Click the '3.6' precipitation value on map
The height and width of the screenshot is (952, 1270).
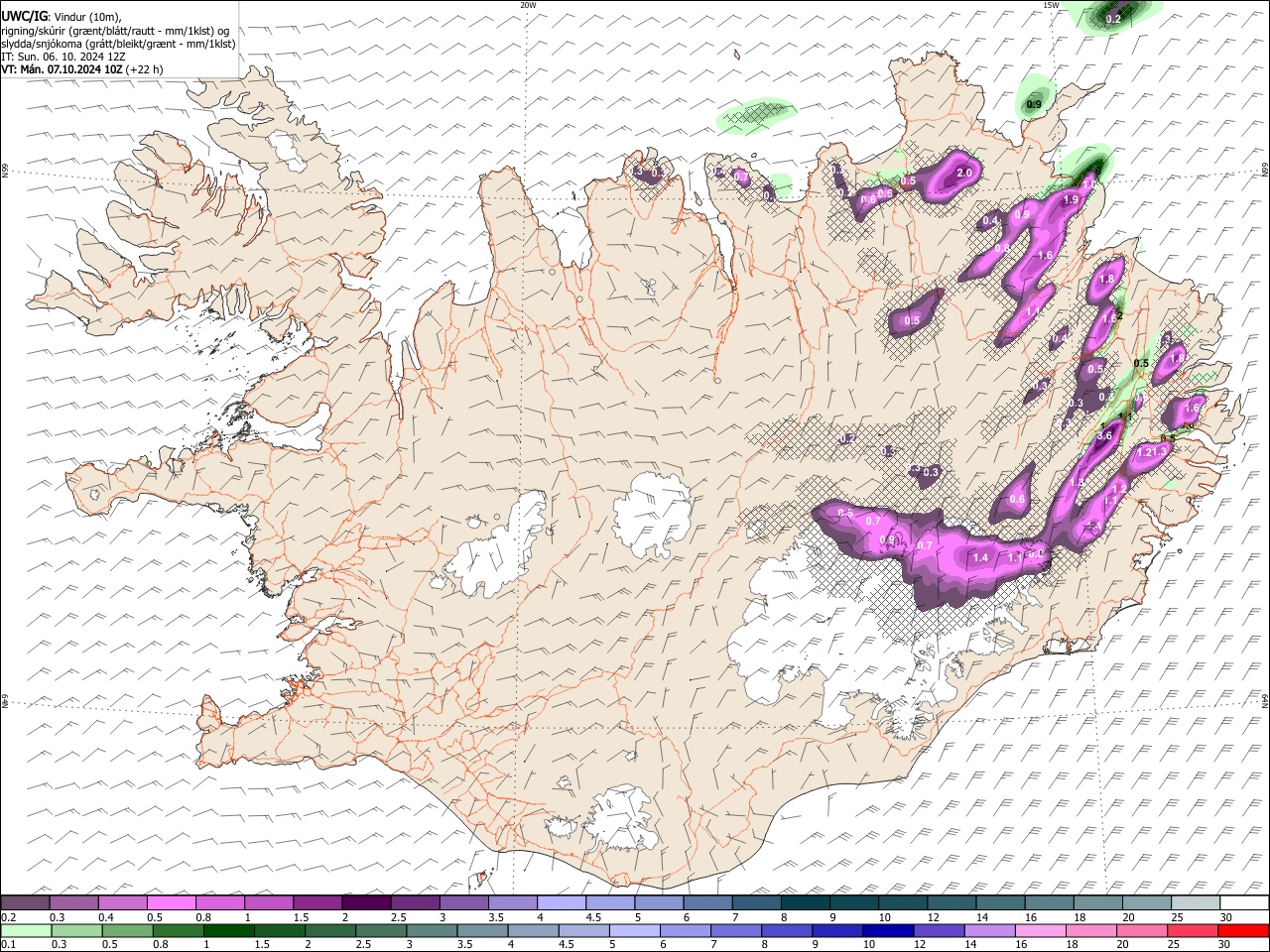click(x=1104, y=434)
